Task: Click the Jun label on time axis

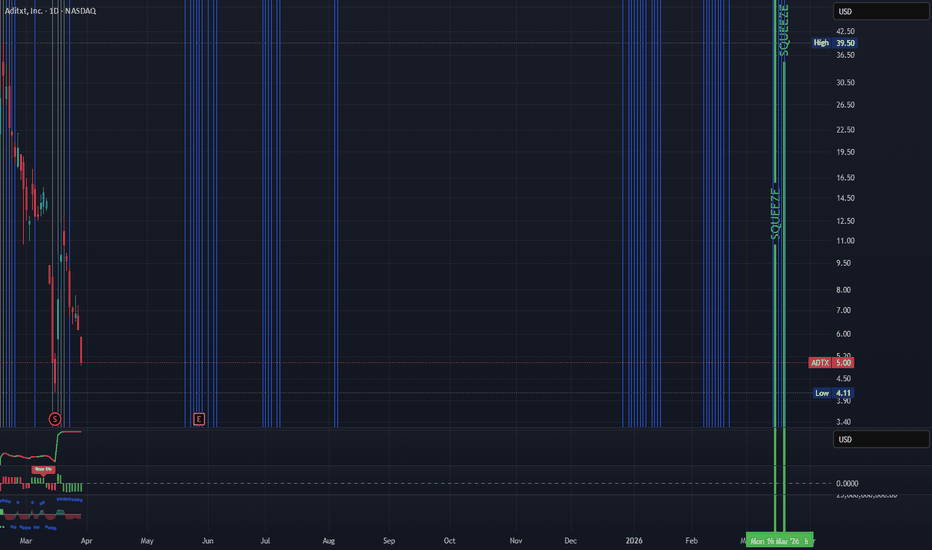Action: coord(207,541)
